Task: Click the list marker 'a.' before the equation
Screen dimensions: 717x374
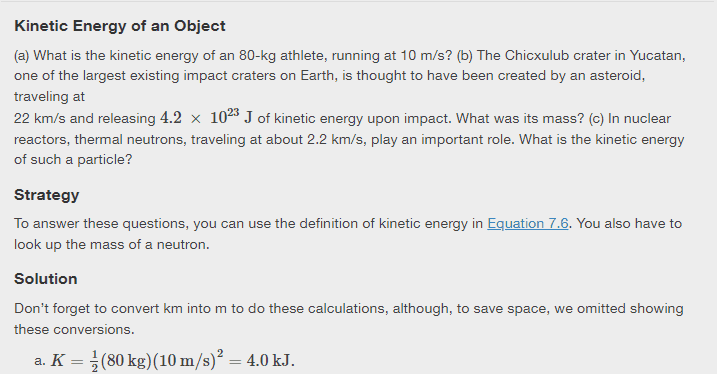Action: tap(40, 361)
